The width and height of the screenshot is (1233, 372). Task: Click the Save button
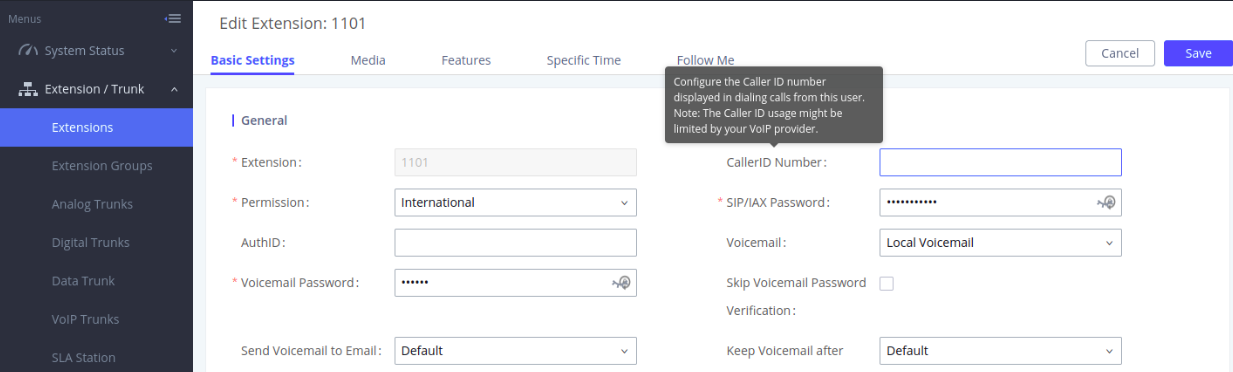(1198, 53)
